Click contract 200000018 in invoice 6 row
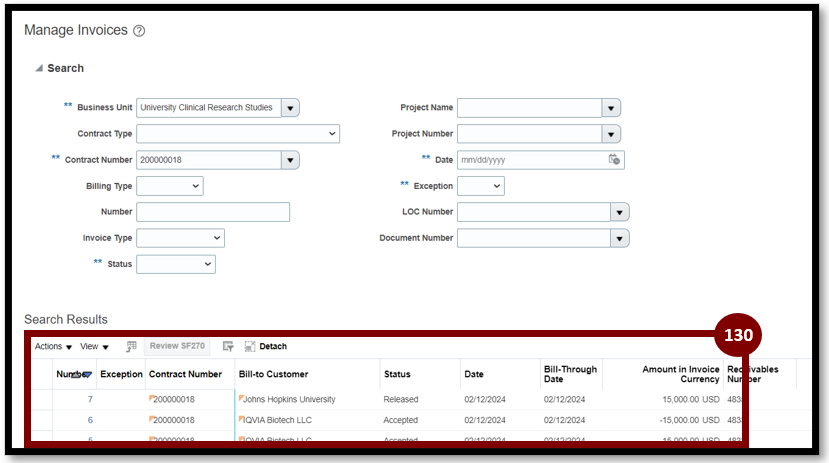 click(174, 420)
